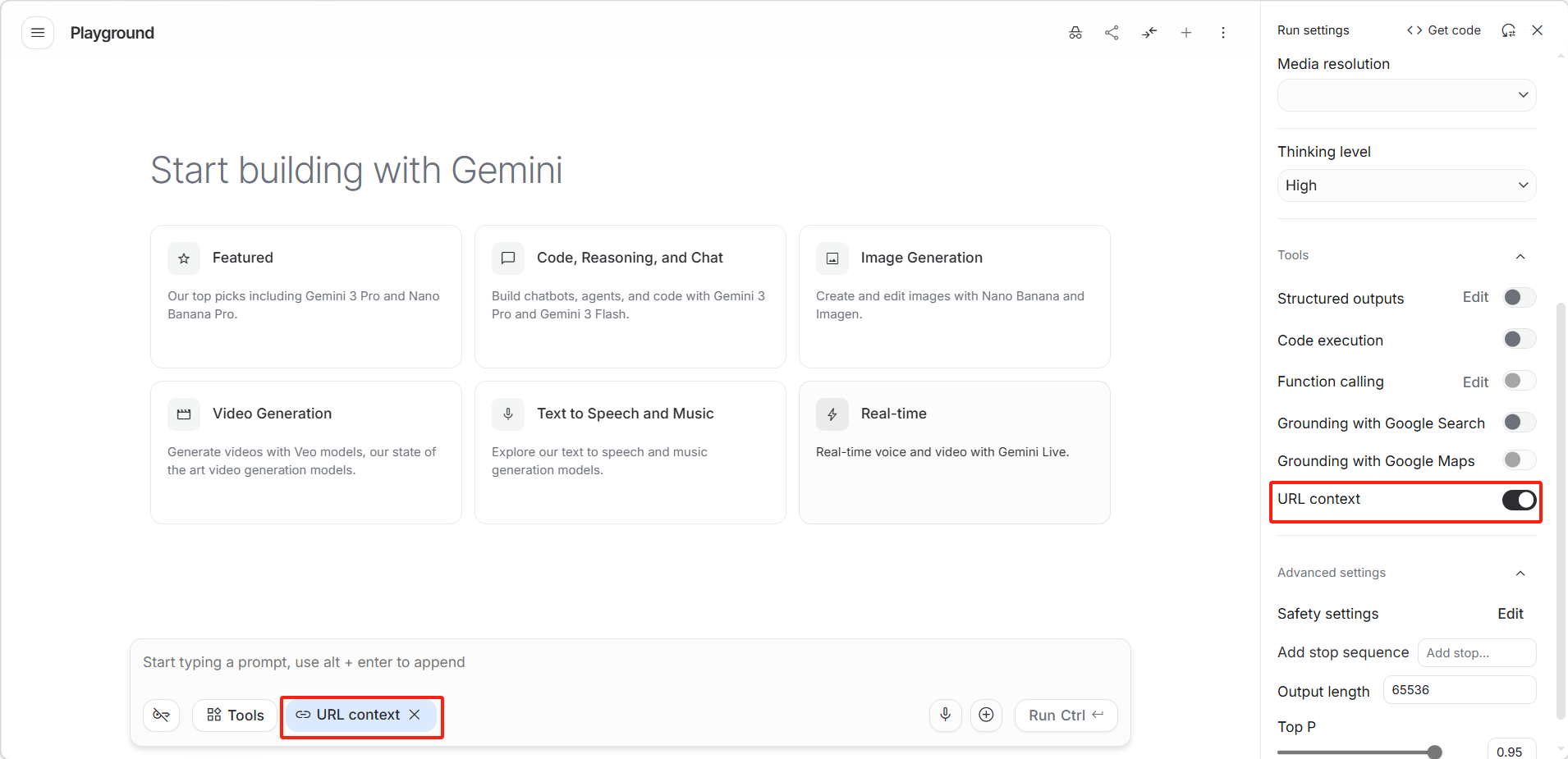
Task: Collapse the Advanced settings section
Action: [1520, 574]
